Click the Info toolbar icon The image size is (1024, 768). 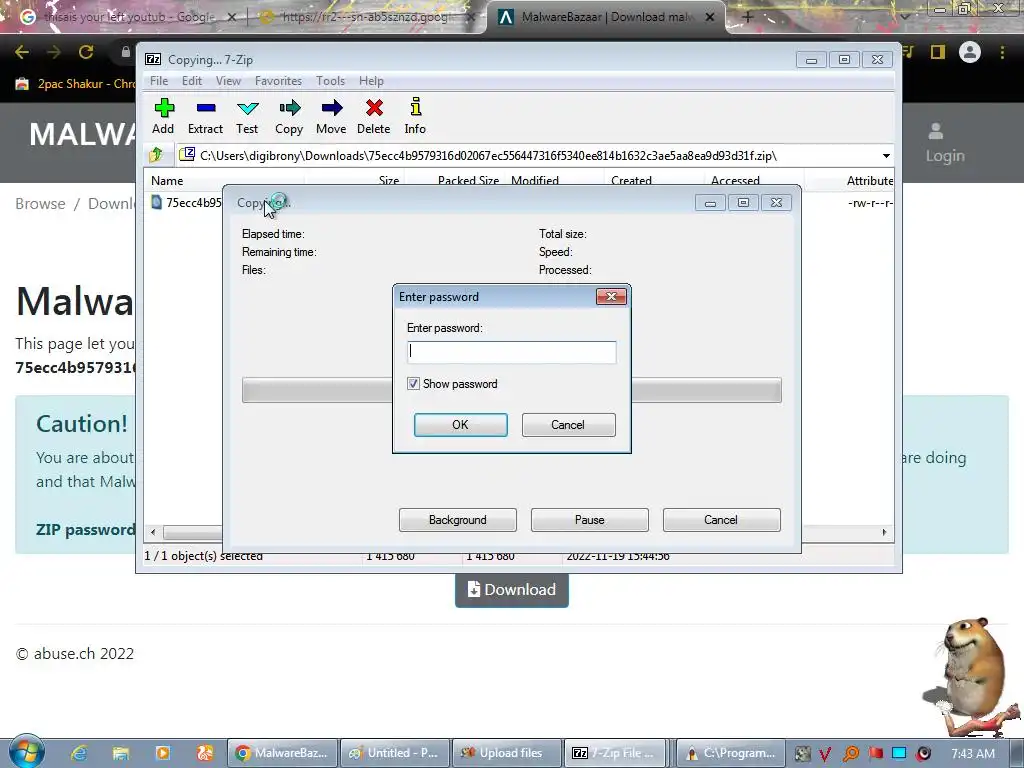click(415, 116)
